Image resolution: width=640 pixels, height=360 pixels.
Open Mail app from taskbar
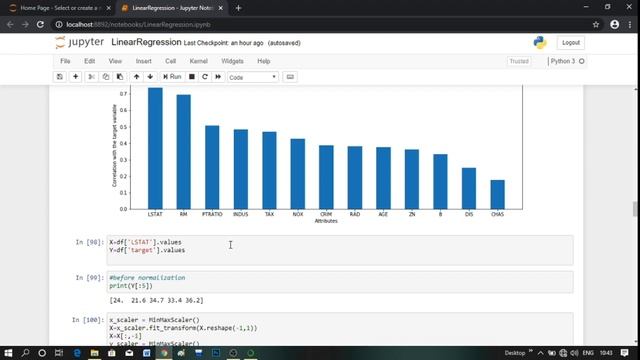click(x=129, y=353)
